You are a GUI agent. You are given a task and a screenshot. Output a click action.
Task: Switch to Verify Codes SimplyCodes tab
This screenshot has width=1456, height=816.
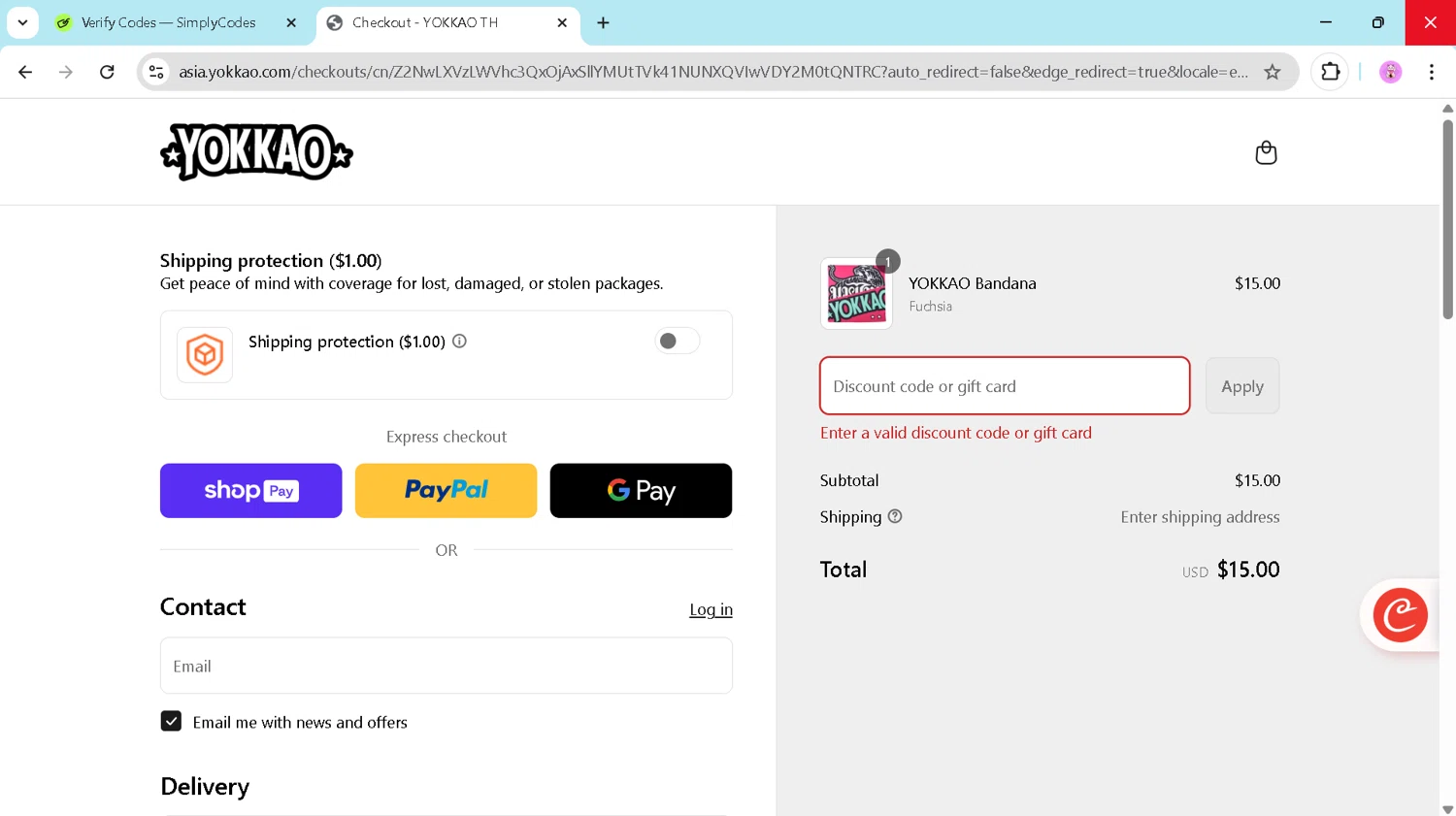coord(168,22)
